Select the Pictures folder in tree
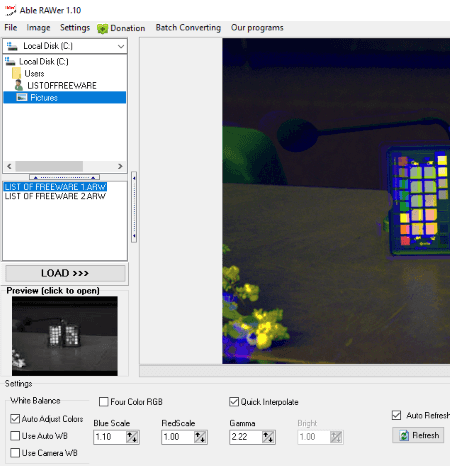450x466 pixels. click(x=44, y=98)
